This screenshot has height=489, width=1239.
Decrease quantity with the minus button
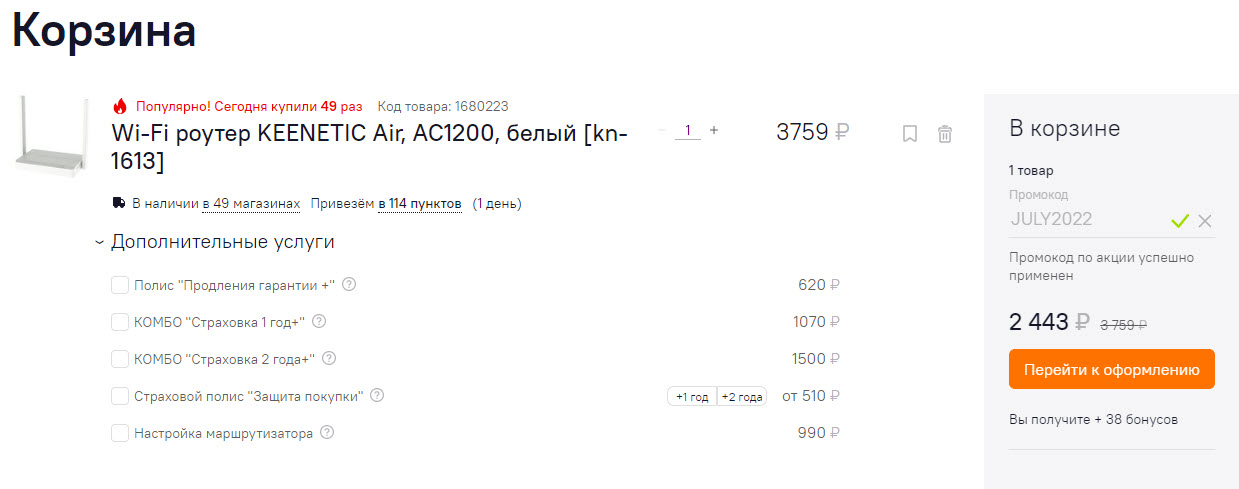(x=662, y=130)
